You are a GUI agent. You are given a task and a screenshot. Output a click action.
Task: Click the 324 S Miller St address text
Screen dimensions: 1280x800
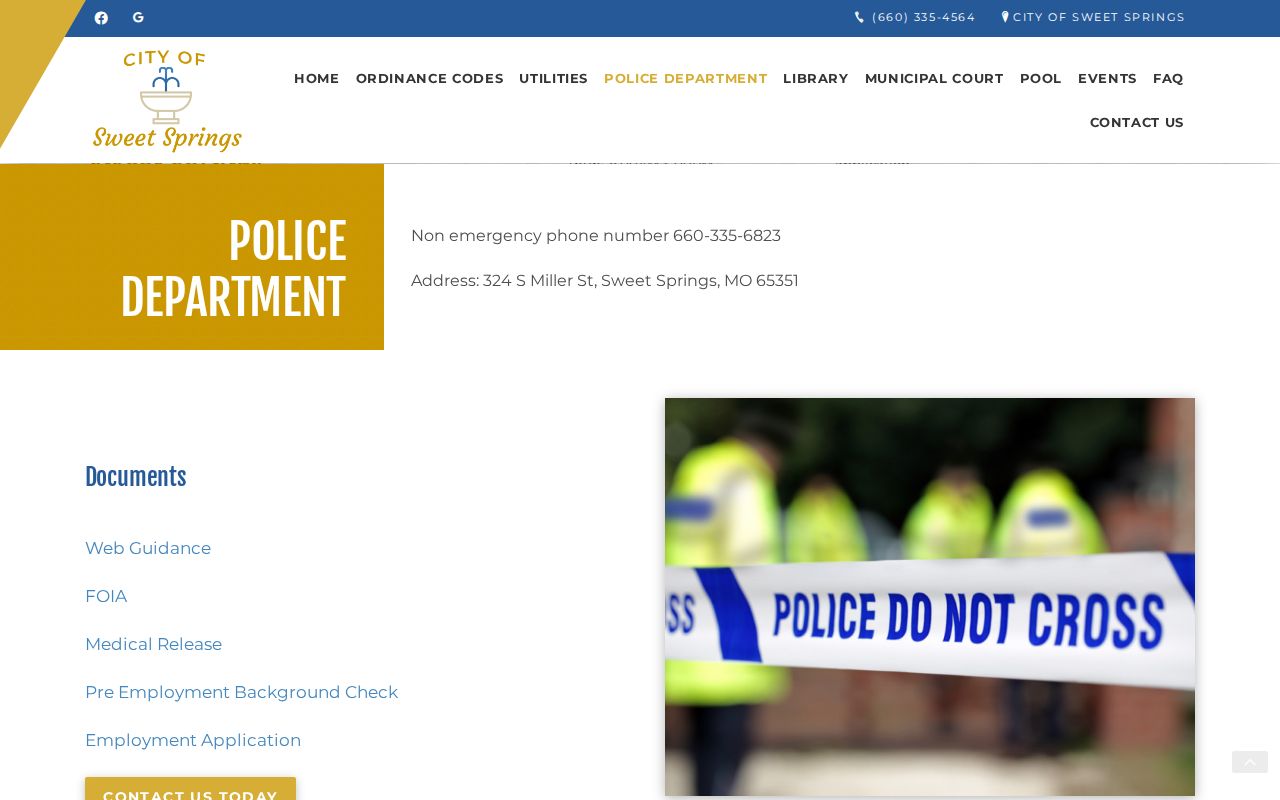click(x=605, y=281)
